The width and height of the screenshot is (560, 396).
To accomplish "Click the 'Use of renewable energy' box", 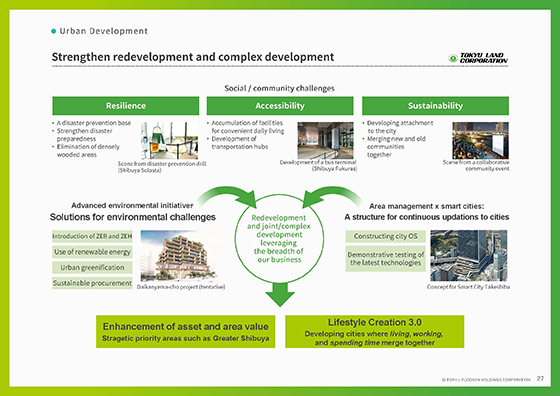I will (x=92, y=252).
